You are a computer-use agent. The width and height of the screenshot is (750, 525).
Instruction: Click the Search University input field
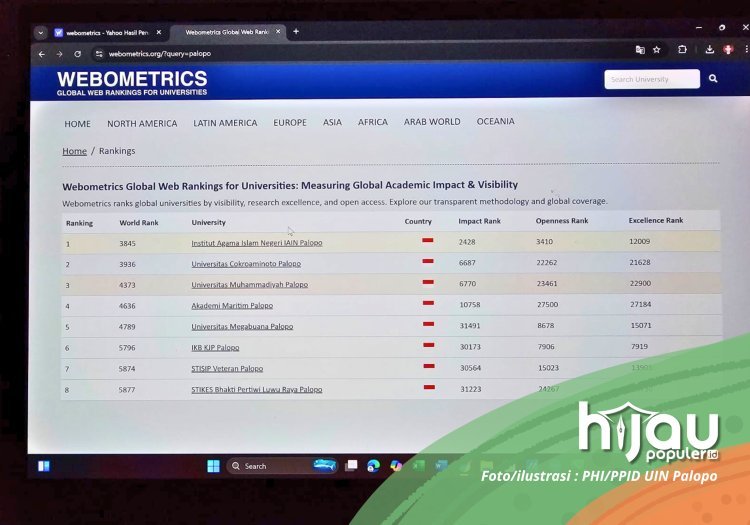tap(652, 79)
